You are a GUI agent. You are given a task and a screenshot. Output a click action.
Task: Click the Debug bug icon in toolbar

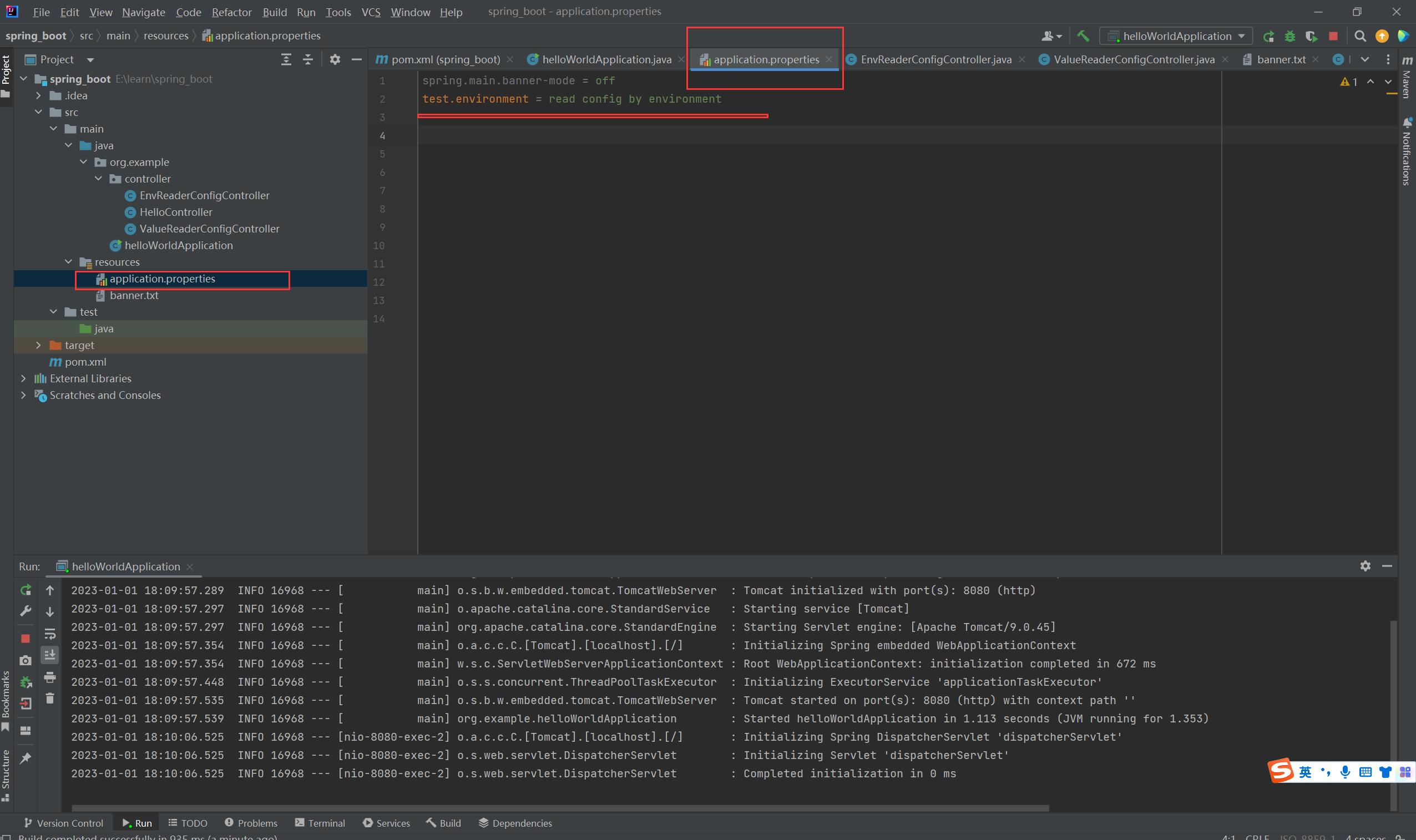tap(1290, 36)
